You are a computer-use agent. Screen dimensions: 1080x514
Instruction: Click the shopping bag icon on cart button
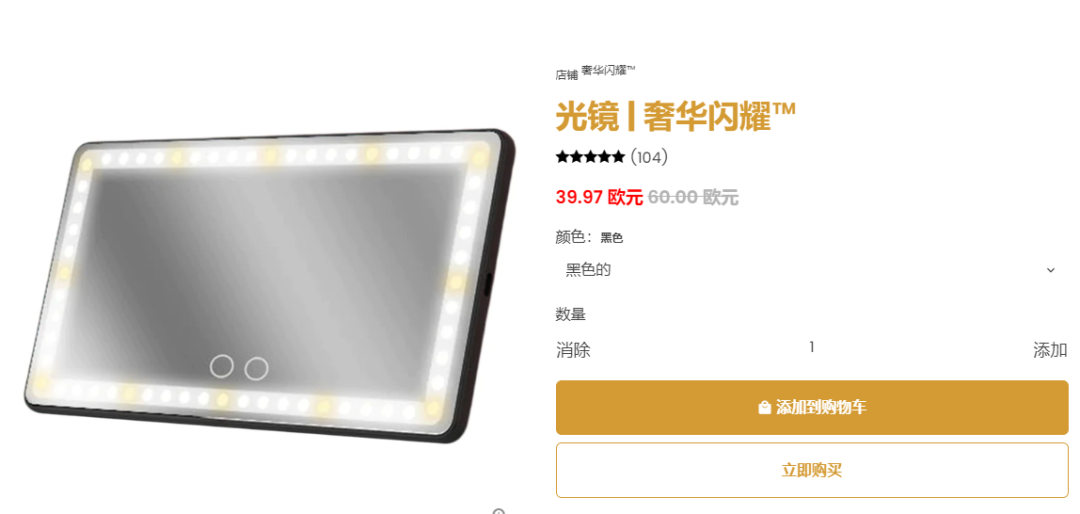click(x=764, y=408)
